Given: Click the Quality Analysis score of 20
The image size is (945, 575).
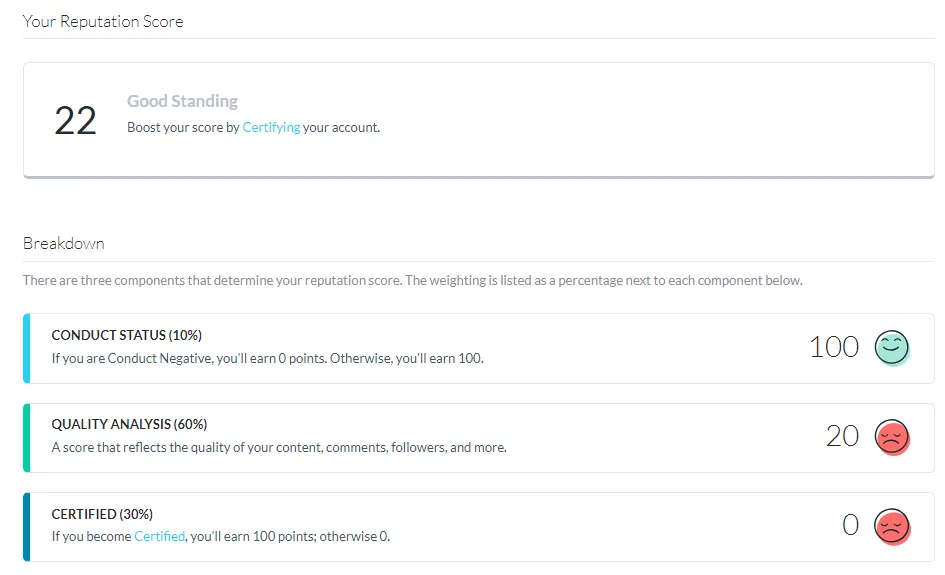Looking at the screenshot, I should click(x=843, y=436).
